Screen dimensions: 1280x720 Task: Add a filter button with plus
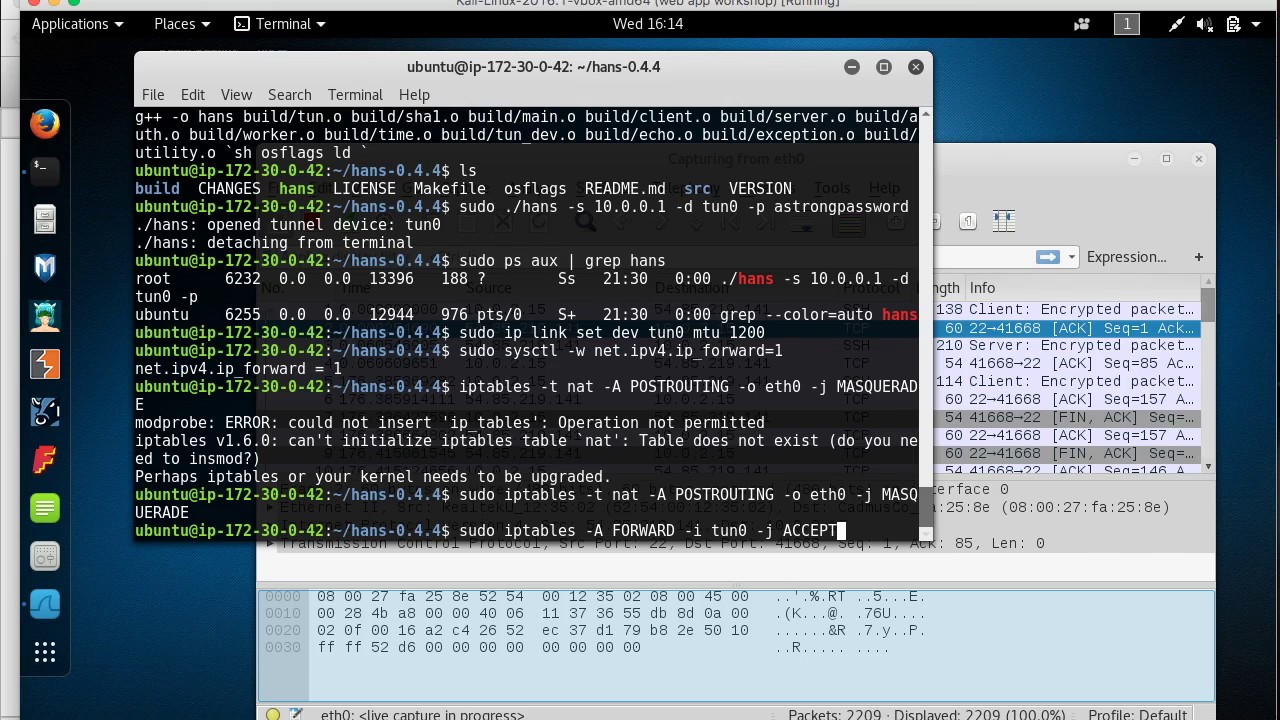point(1199,257)
